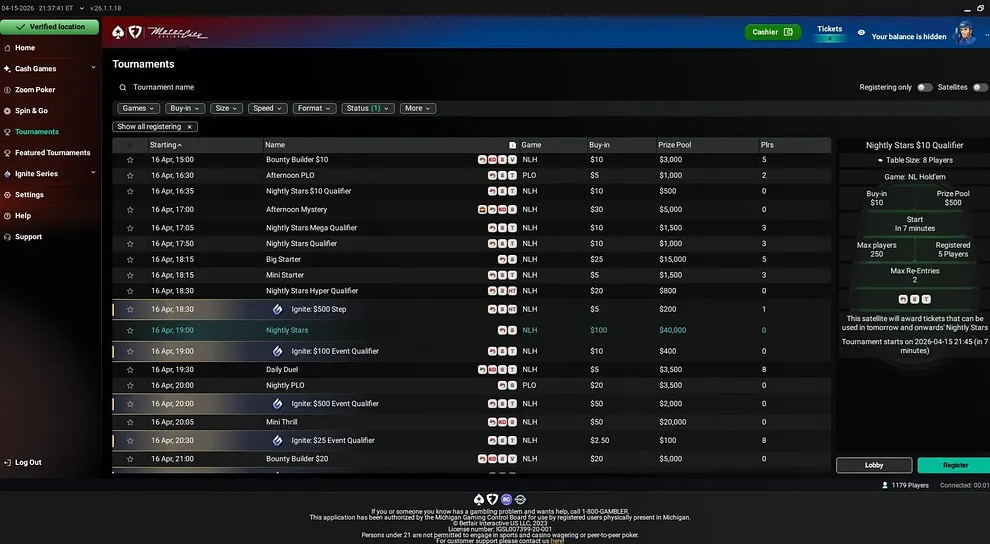Click Ignite logo on $25 Event Qualifier
Screen dimensions: 990x544
click(277, 441)
